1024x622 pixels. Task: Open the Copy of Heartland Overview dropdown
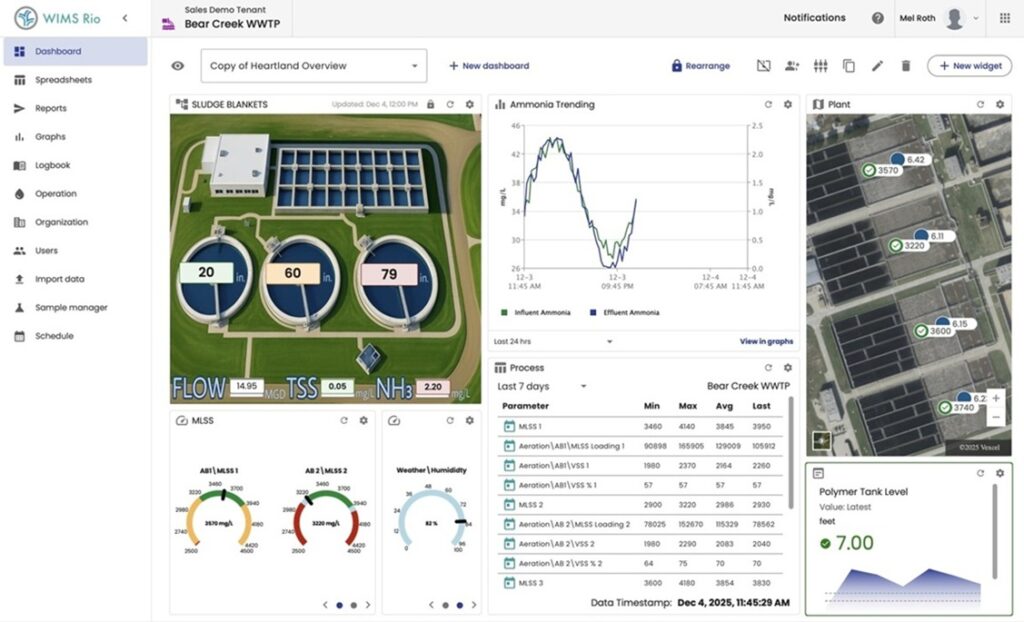tap(313, 66)
